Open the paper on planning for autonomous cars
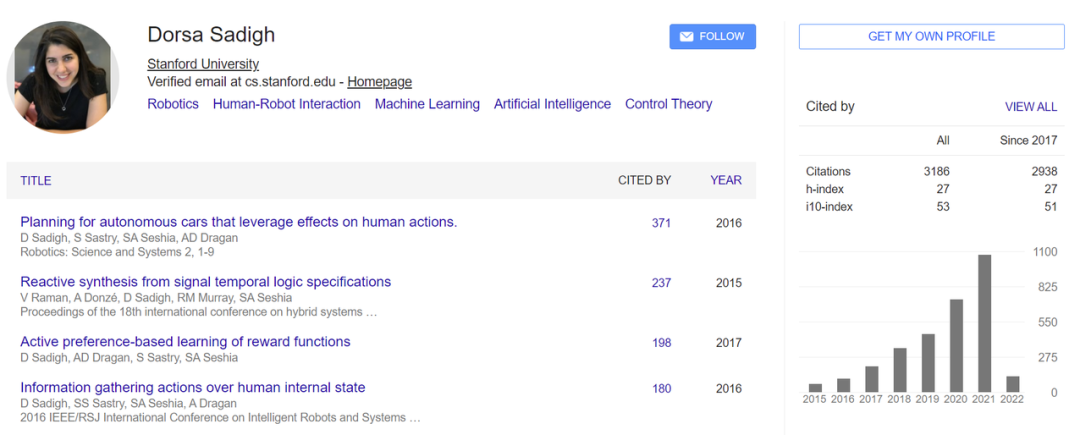Viewport: 1080px width, 435px height. coord(238,222)
